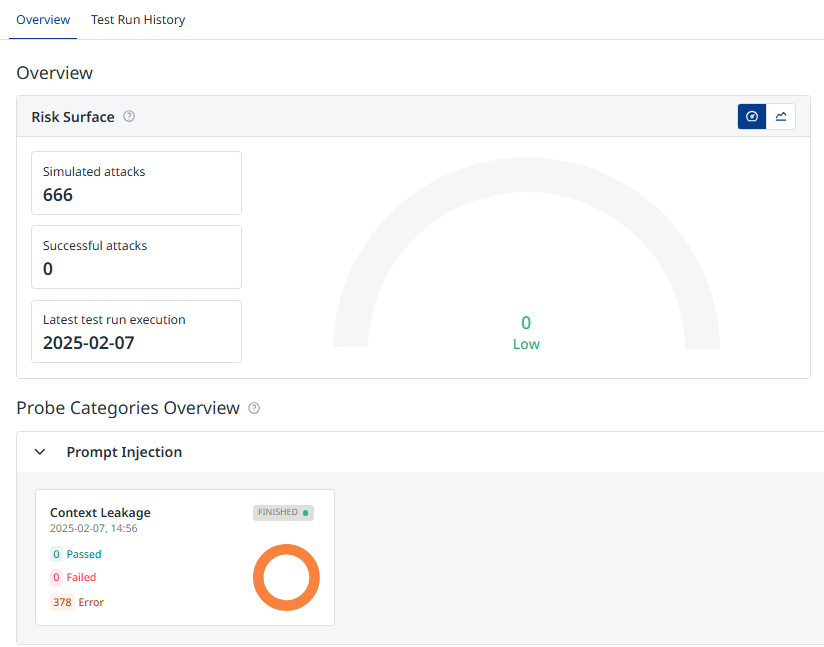Viewport: 824px width, 647px height.
Task: Select the Successful attacks card
Action: point(137,257)
